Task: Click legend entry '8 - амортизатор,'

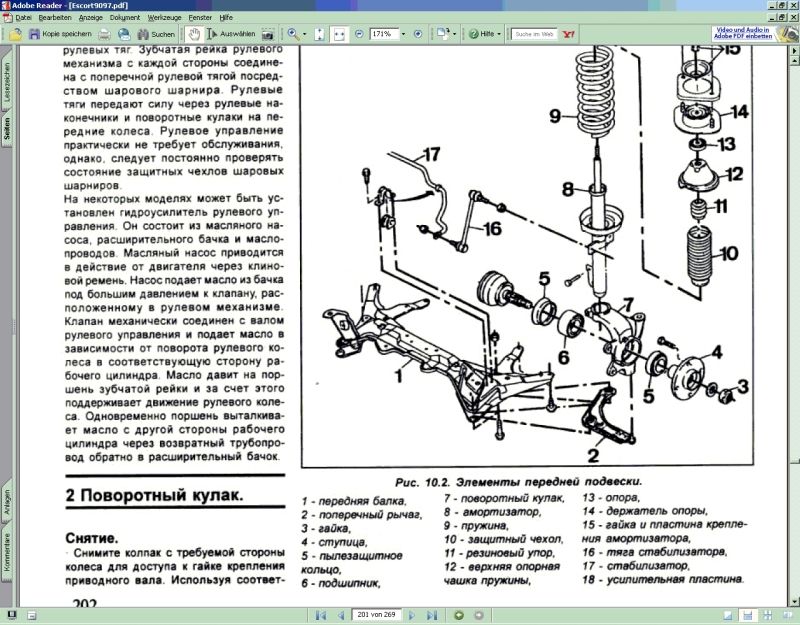Action: tap(492, 512)
